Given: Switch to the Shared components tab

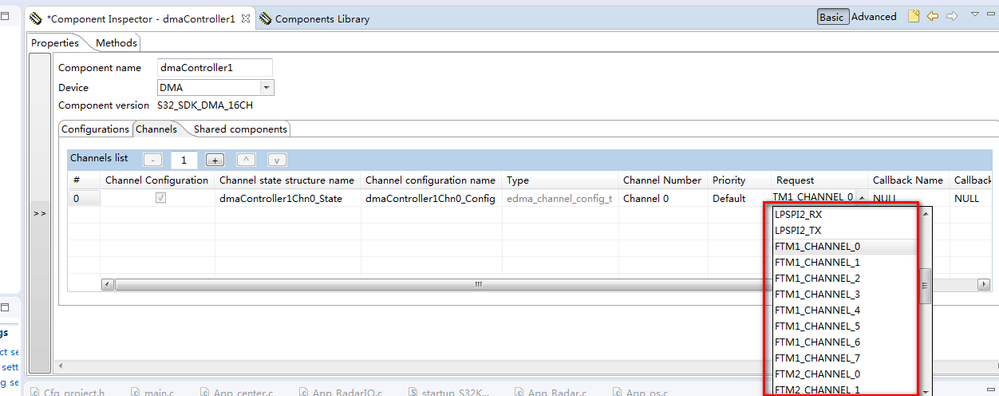Looking at the screenshot, I should tap(240, 129).
